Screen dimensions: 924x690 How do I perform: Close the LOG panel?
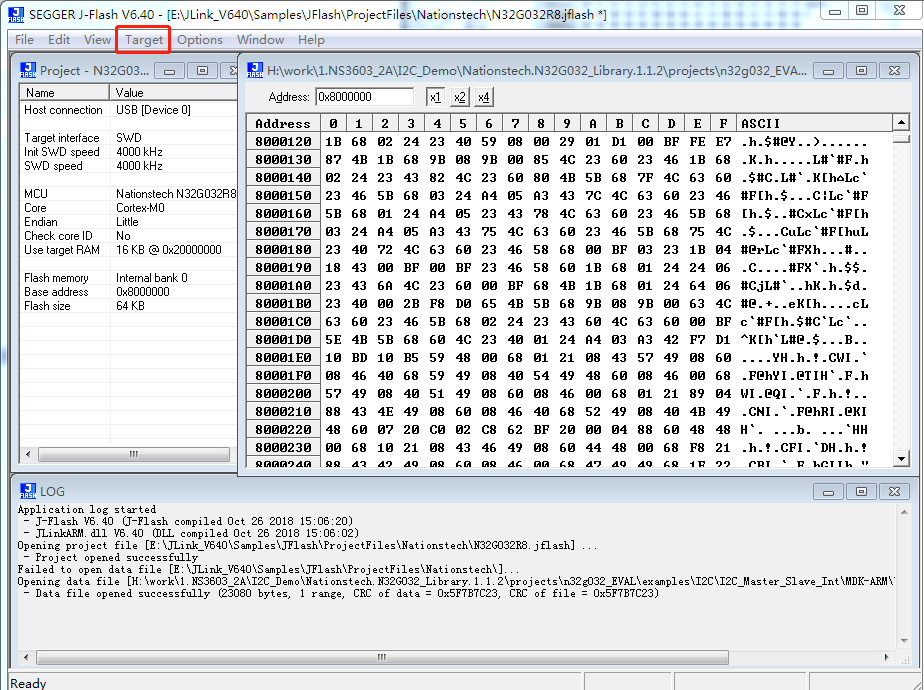(x=894, y=491)
